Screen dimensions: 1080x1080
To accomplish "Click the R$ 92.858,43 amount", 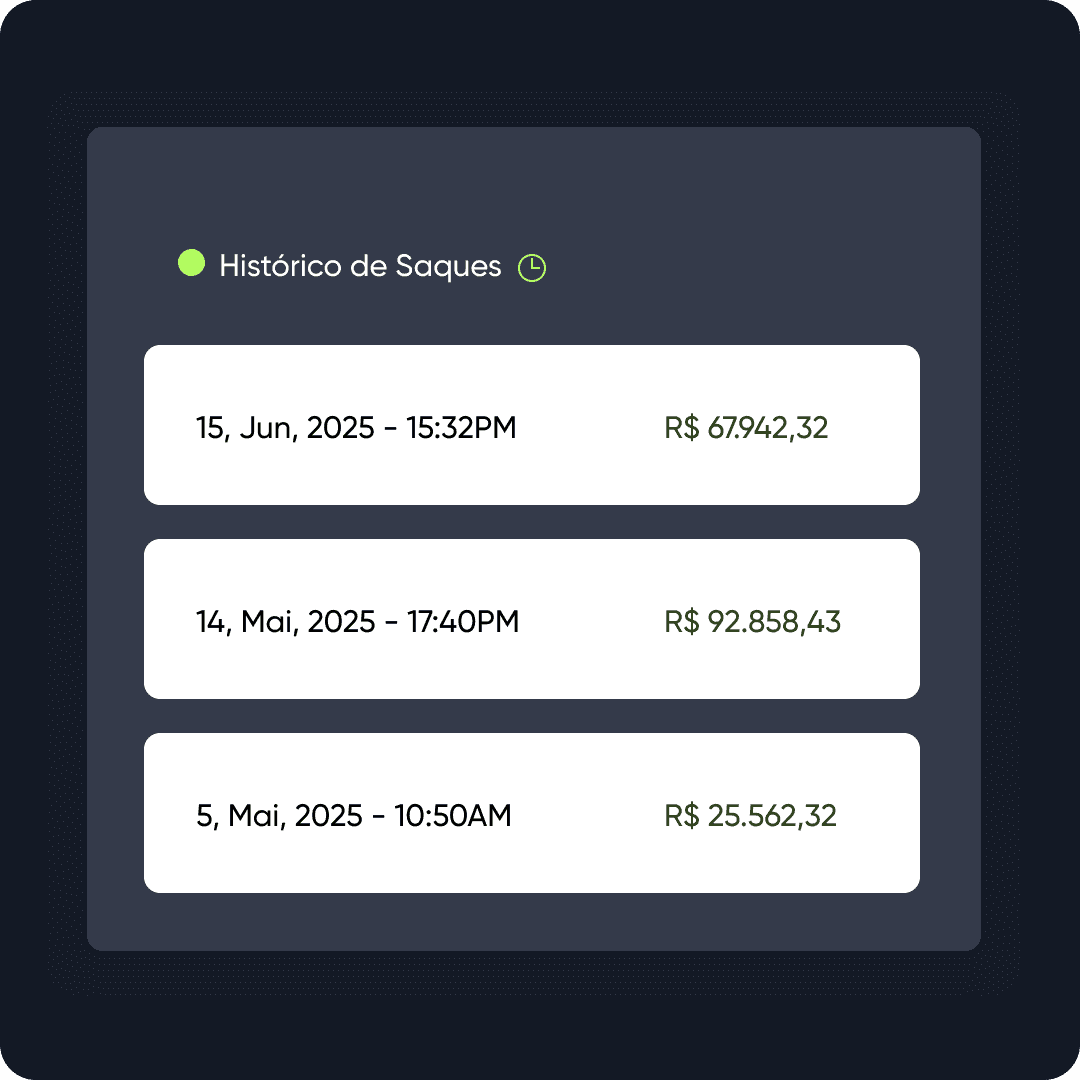I will pos(752,621).
